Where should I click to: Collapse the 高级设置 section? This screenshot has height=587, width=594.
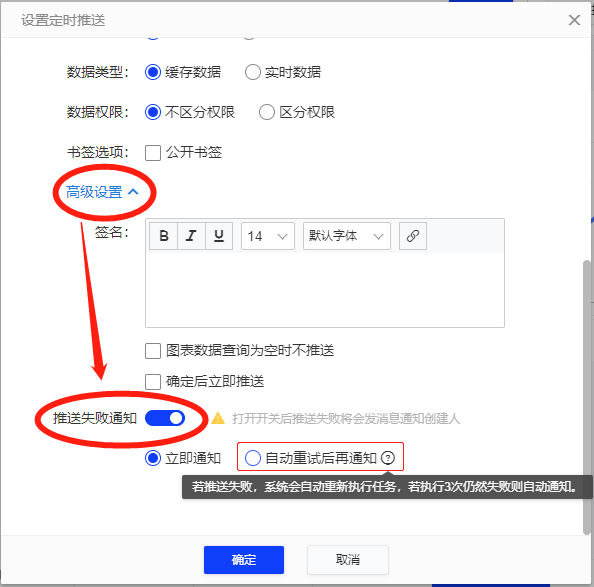(x=102, y=192)
